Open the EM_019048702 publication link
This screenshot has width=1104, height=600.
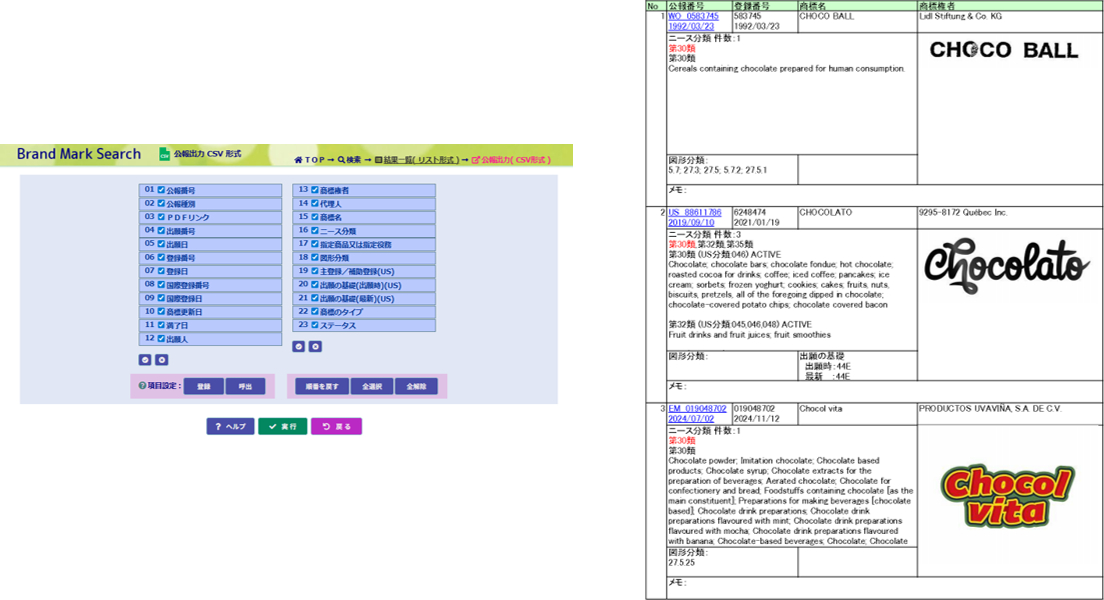click(x=697, y=408)
